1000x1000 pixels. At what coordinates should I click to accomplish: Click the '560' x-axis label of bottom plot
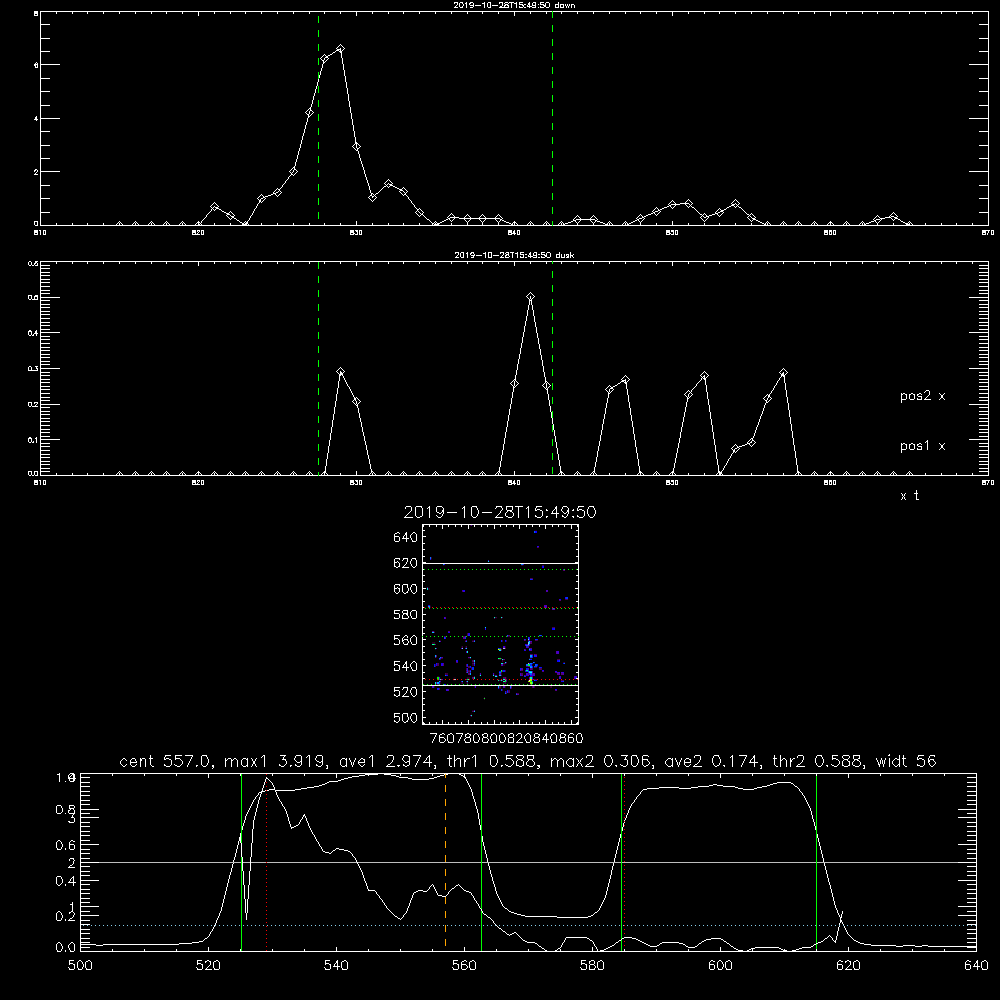(x=464, y=966)
